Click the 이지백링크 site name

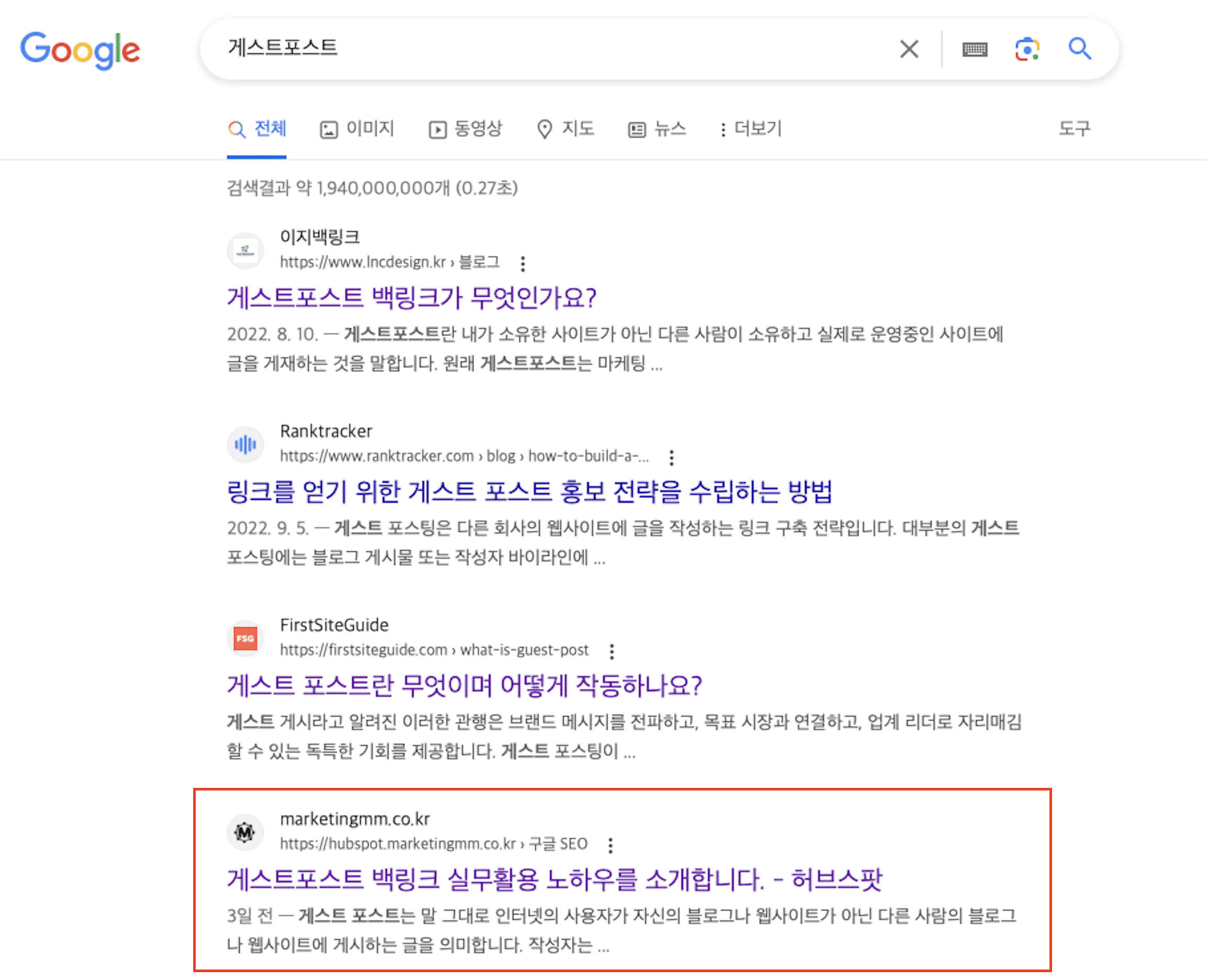[319, 237]
